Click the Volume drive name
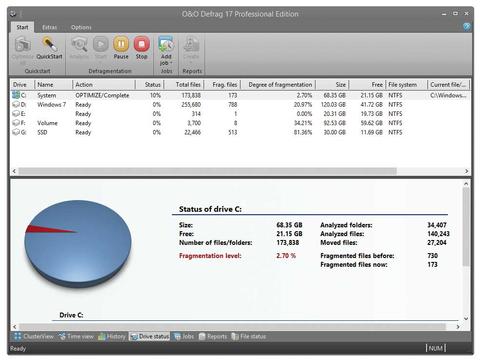Screen dimensions: 480x362 [x=47, y=123]
